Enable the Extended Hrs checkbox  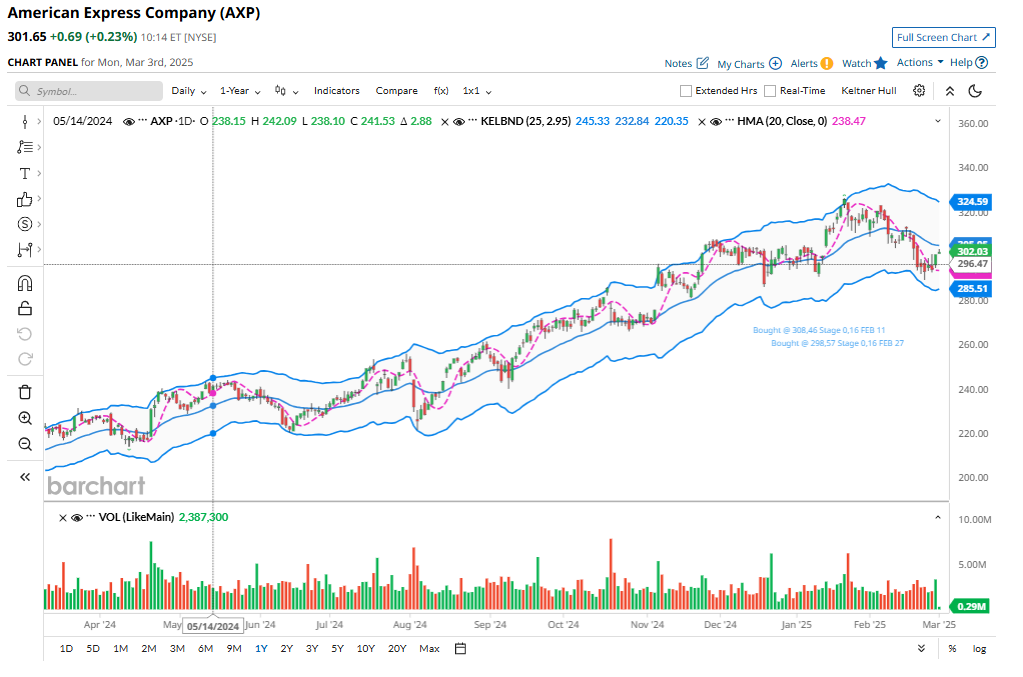pos(686,91)
